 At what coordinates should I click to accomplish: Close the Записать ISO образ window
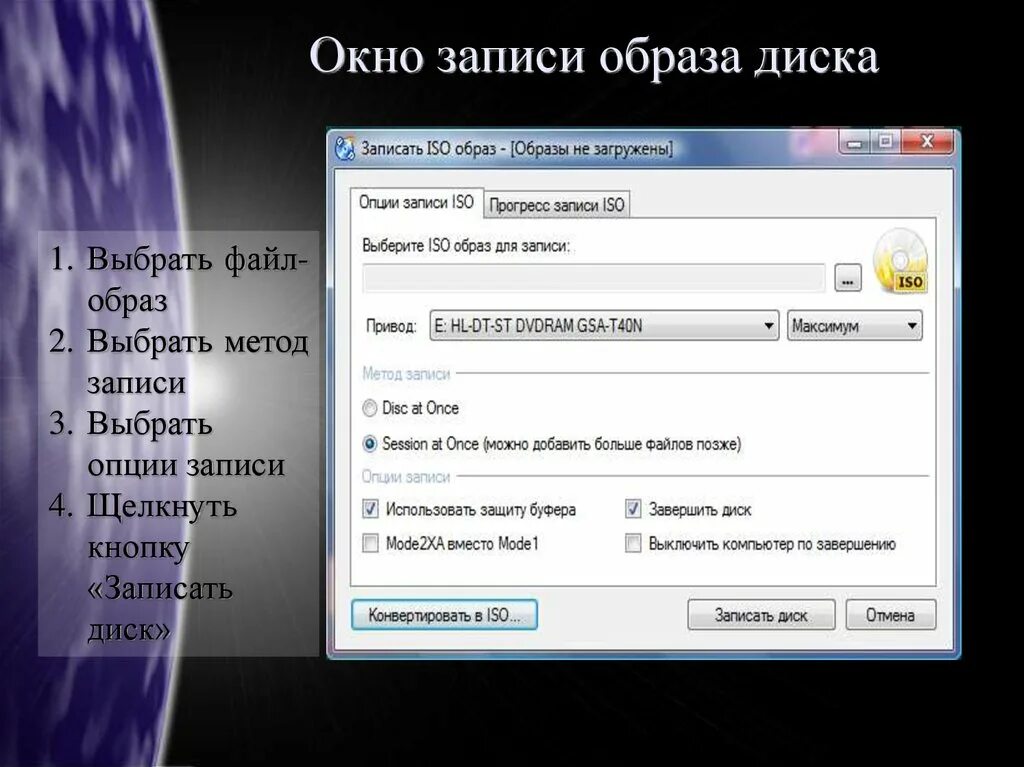click(927, 142)
